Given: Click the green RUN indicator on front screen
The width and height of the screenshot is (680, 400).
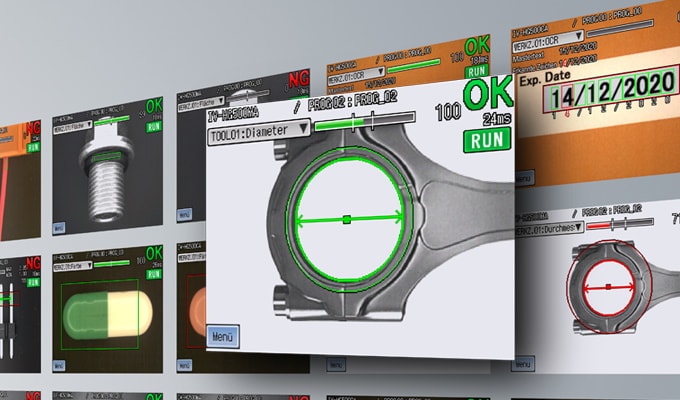Looking at the screenshot, I should pyautogui.click(x=486, y=140).
